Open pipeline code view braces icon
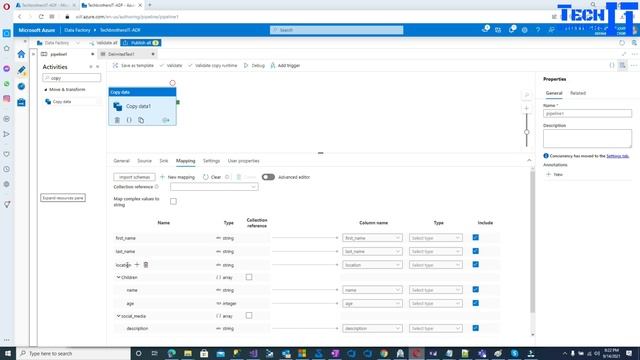Image resolution: width=640 pixels, height=360 pixels. tap(612, 65)
